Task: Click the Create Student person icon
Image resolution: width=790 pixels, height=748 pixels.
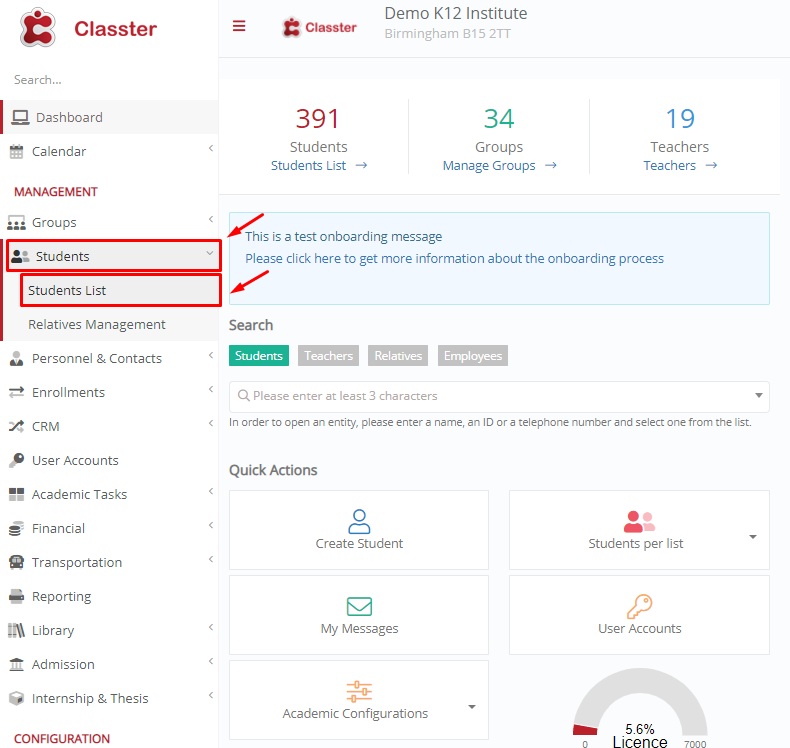Action: (x=359, y=521)
